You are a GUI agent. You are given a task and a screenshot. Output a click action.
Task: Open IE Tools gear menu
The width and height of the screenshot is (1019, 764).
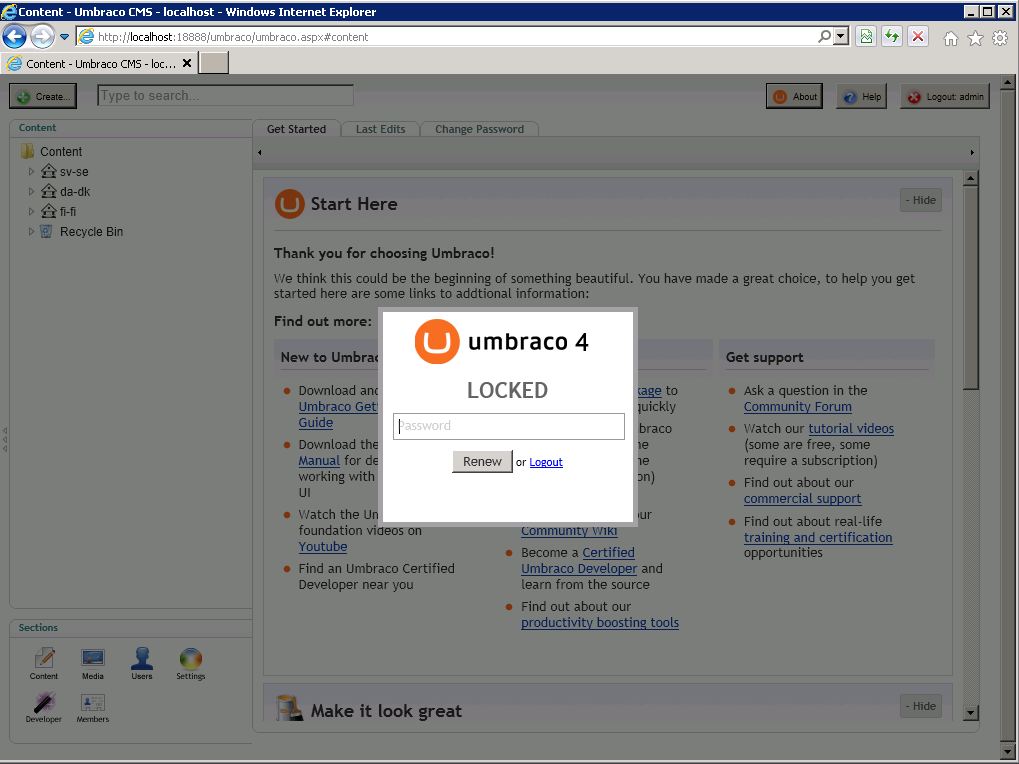click(x=1000, y=38)
